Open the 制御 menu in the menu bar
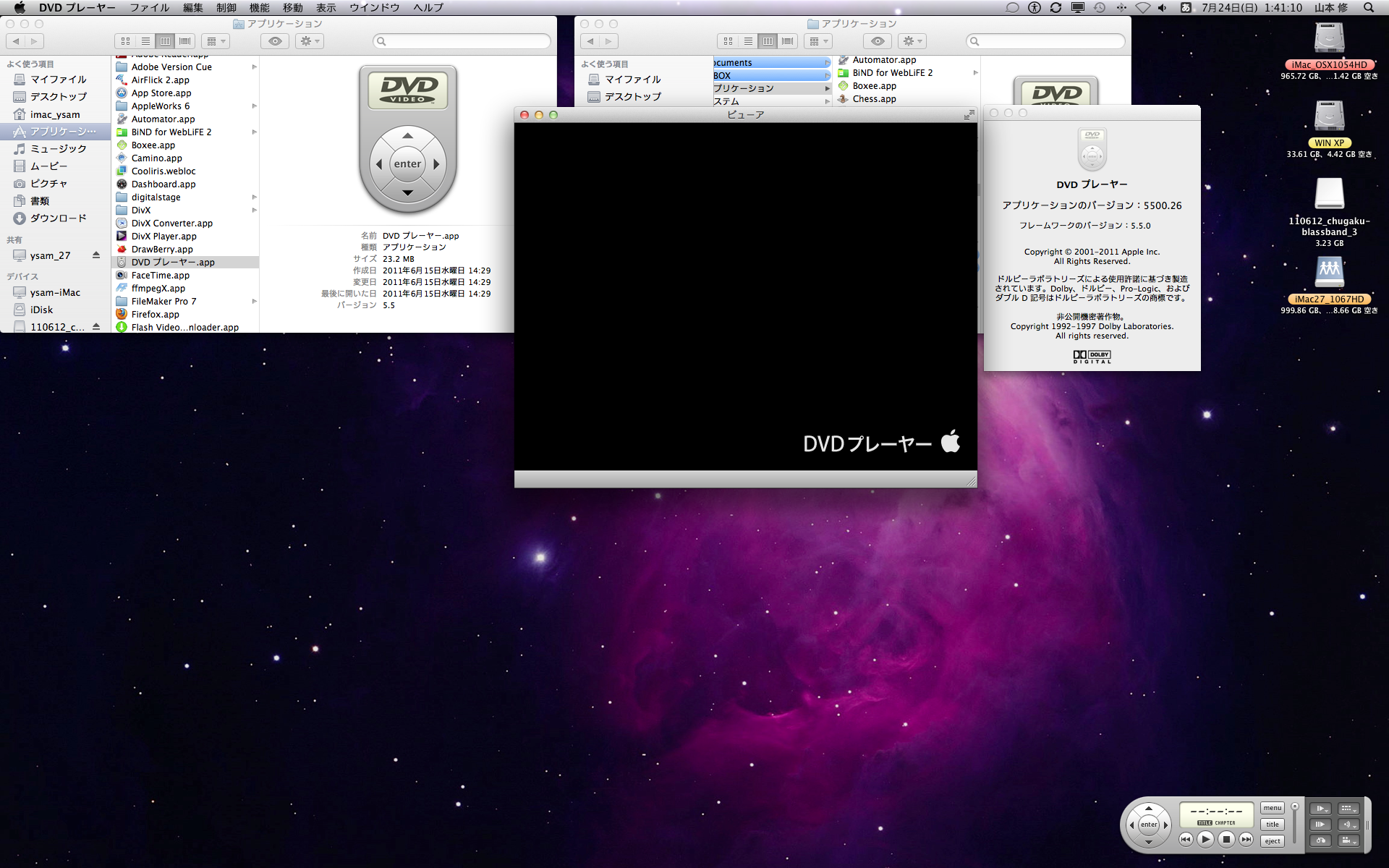Screen dimensions: 1389x868 (226, 7)
